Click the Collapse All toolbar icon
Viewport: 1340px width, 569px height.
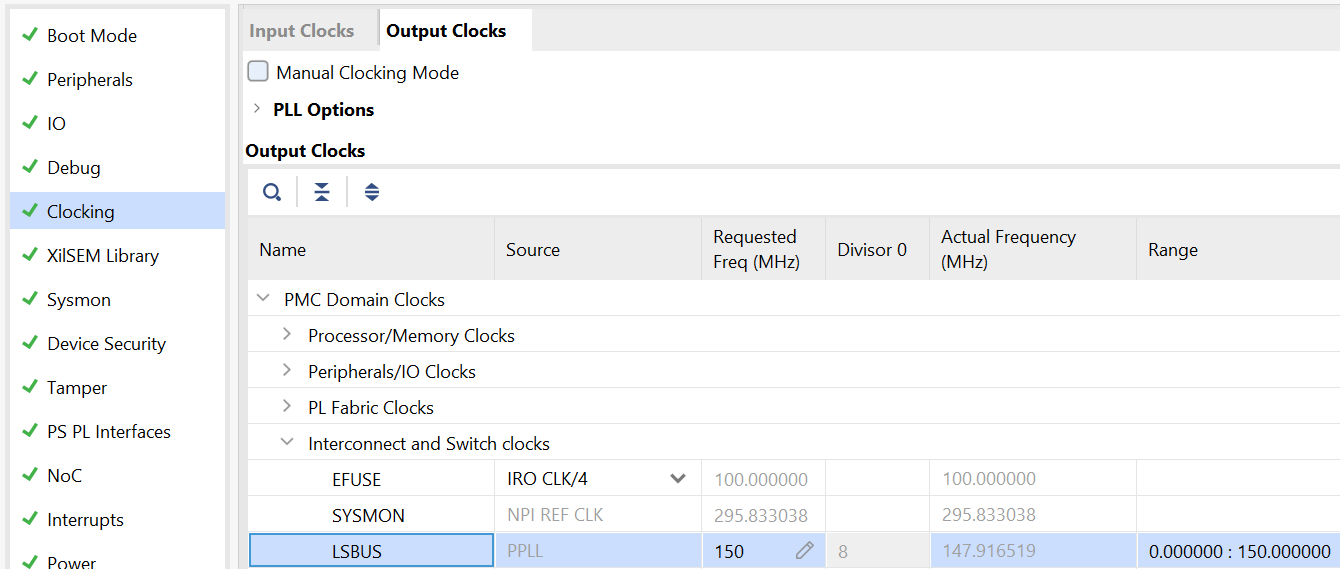tap(321, 192)
